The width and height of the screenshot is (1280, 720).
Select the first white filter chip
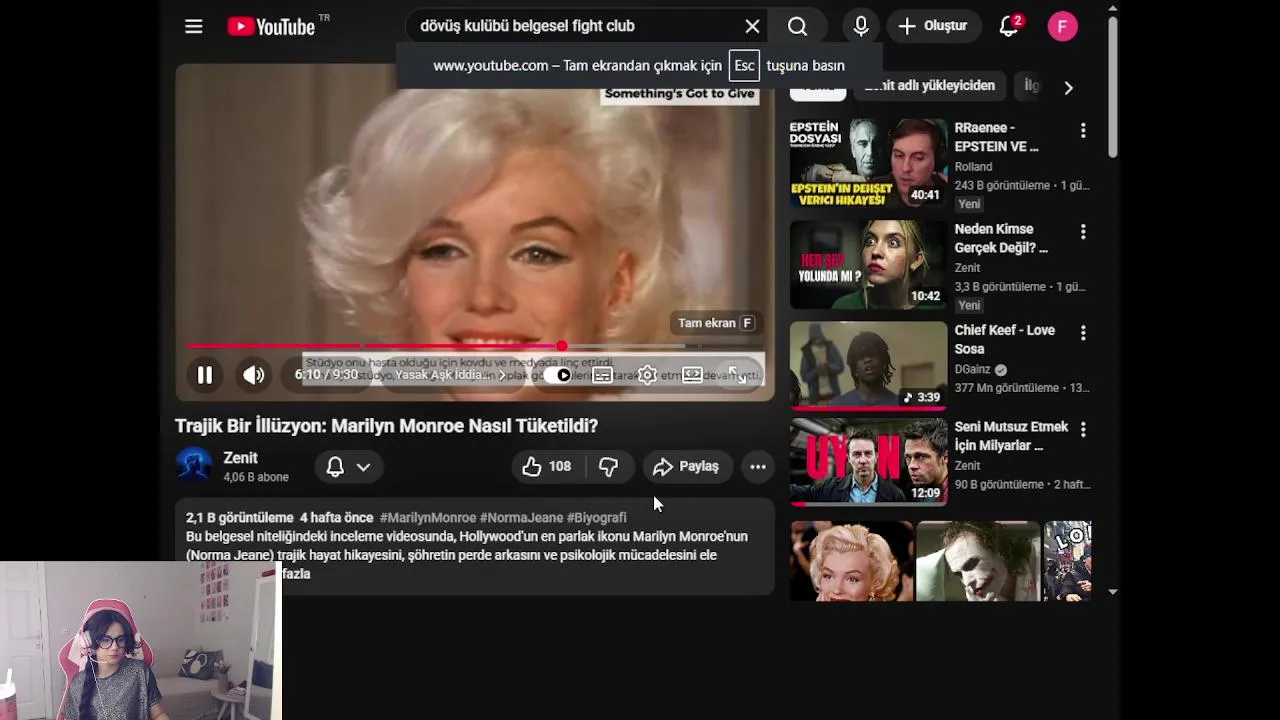(818, 88)
